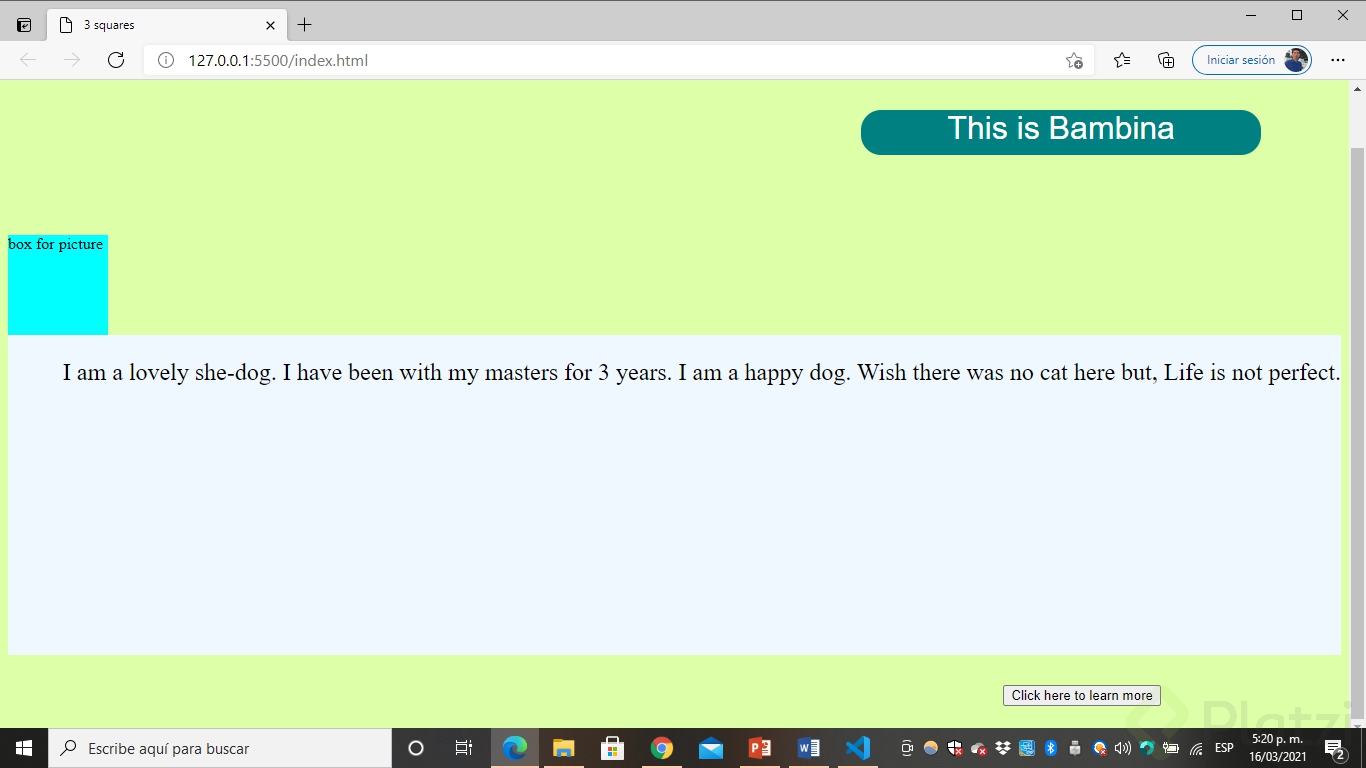Open the notification Action Center icon
Image resolution: width=1366 pixels, height=768 pixels.
pos(1335,748)
